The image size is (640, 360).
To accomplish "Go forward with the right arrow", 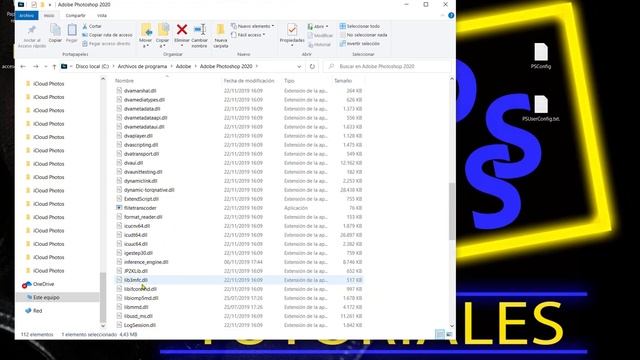I will point(36,66).
